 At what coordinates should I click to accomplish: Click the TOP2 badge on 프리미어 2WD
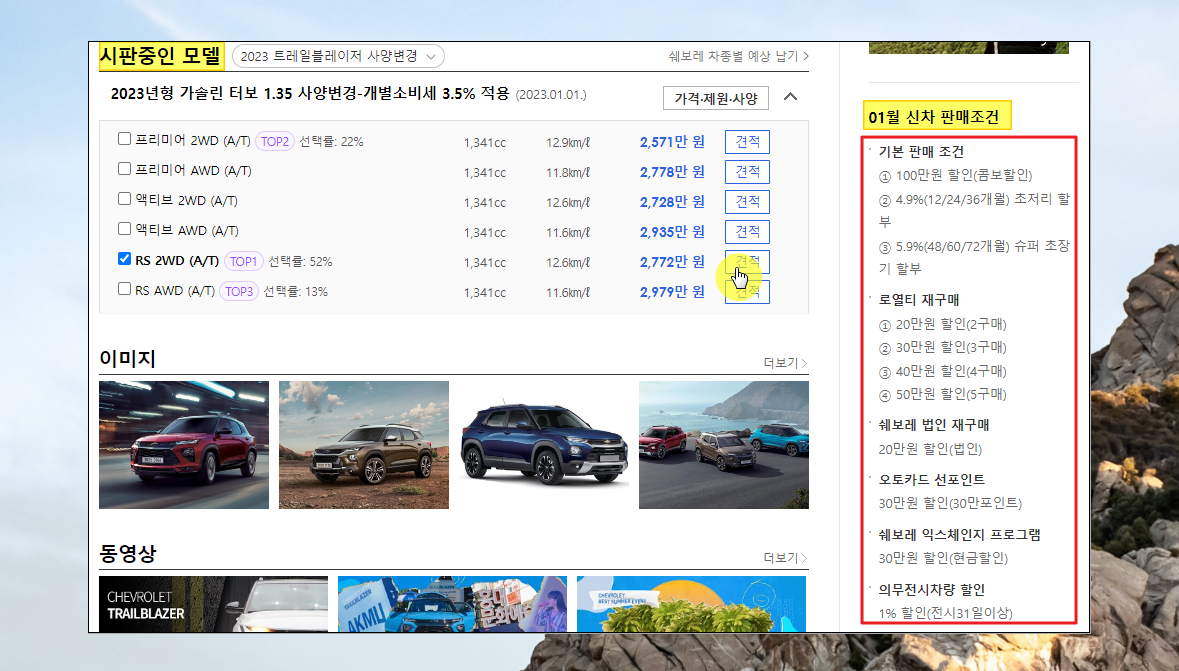coord(274,141)
